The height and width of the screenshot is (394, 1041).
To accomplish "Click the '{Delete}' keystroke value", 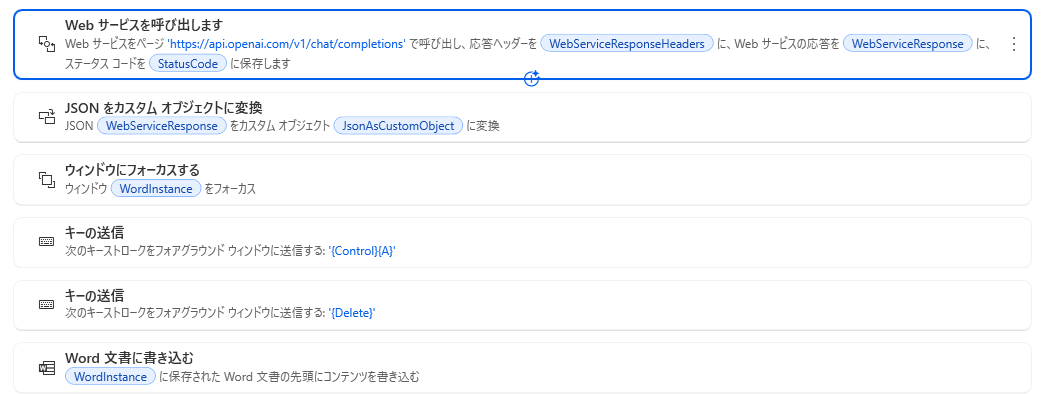I will (x=353, y=314).
